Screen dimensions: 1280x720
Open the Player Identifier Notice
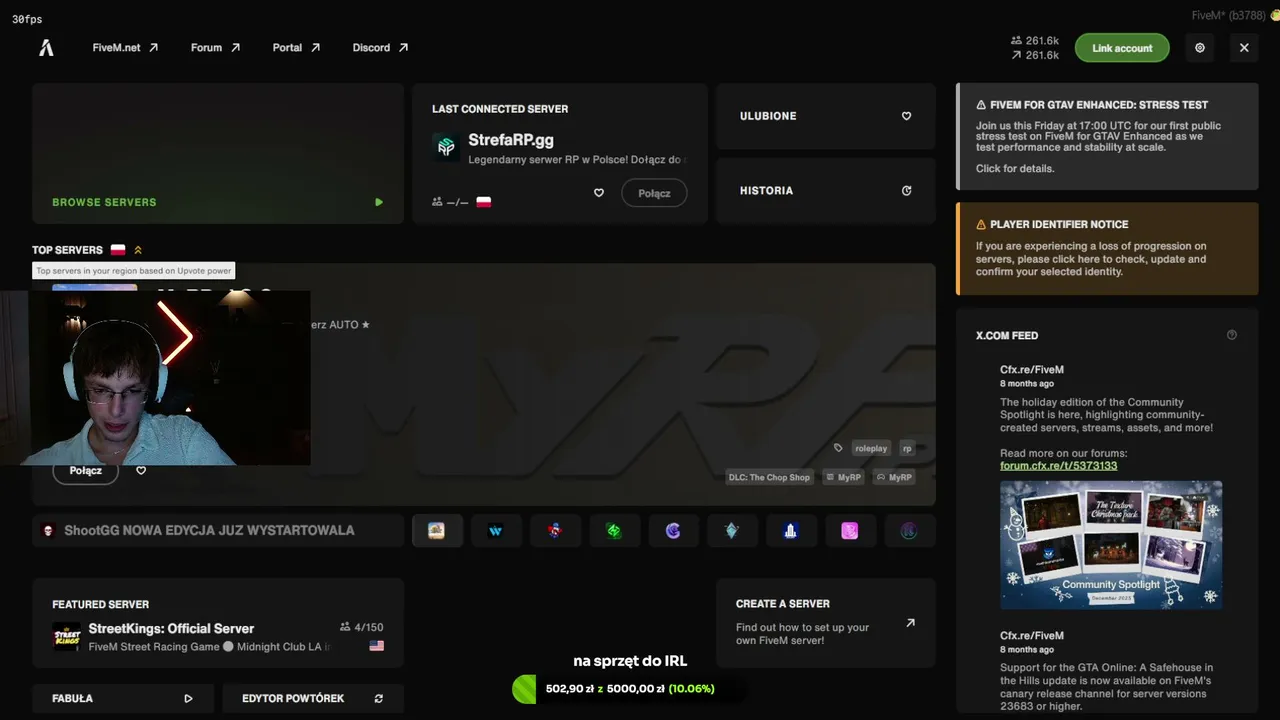point(1107,249)
